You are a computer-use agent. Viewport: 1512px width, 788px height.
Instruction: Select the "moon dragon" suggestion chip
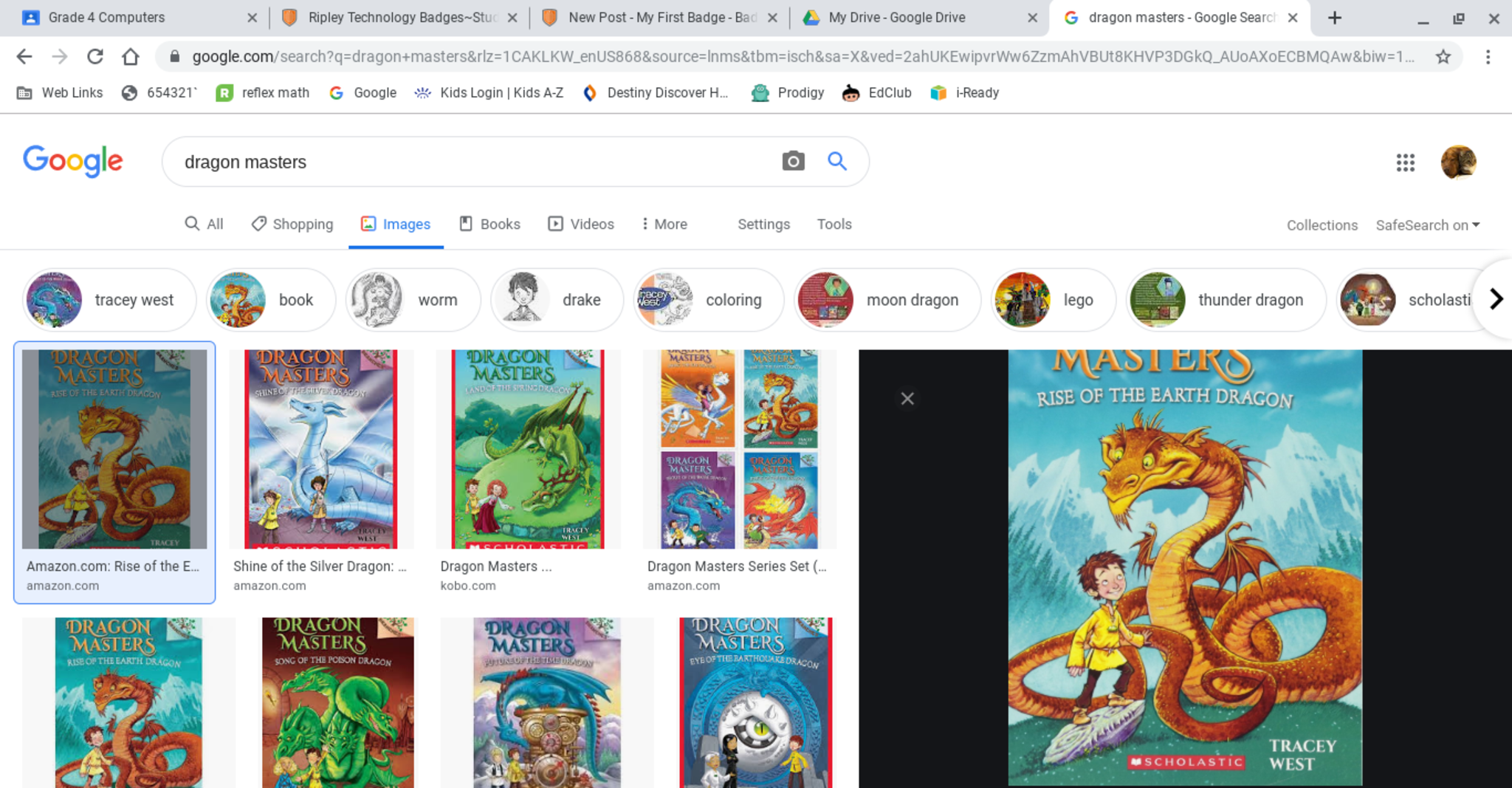point(887,300)
